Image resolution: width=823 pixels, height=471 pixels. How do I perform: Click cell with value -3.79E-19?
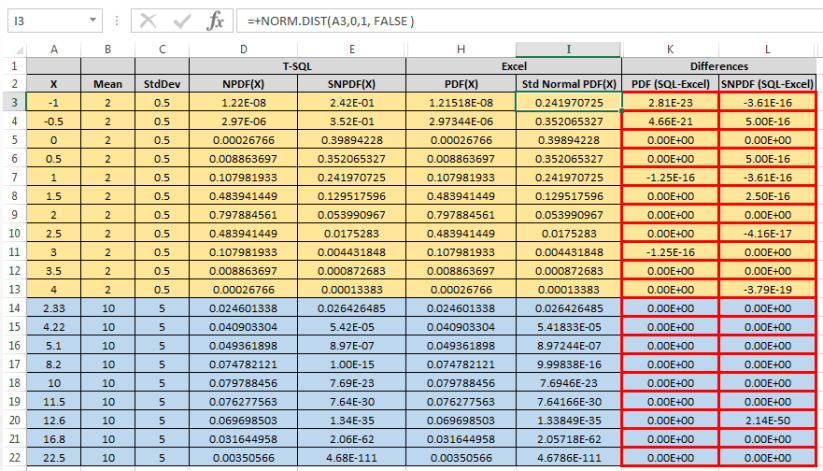click(x=767, y=289)
